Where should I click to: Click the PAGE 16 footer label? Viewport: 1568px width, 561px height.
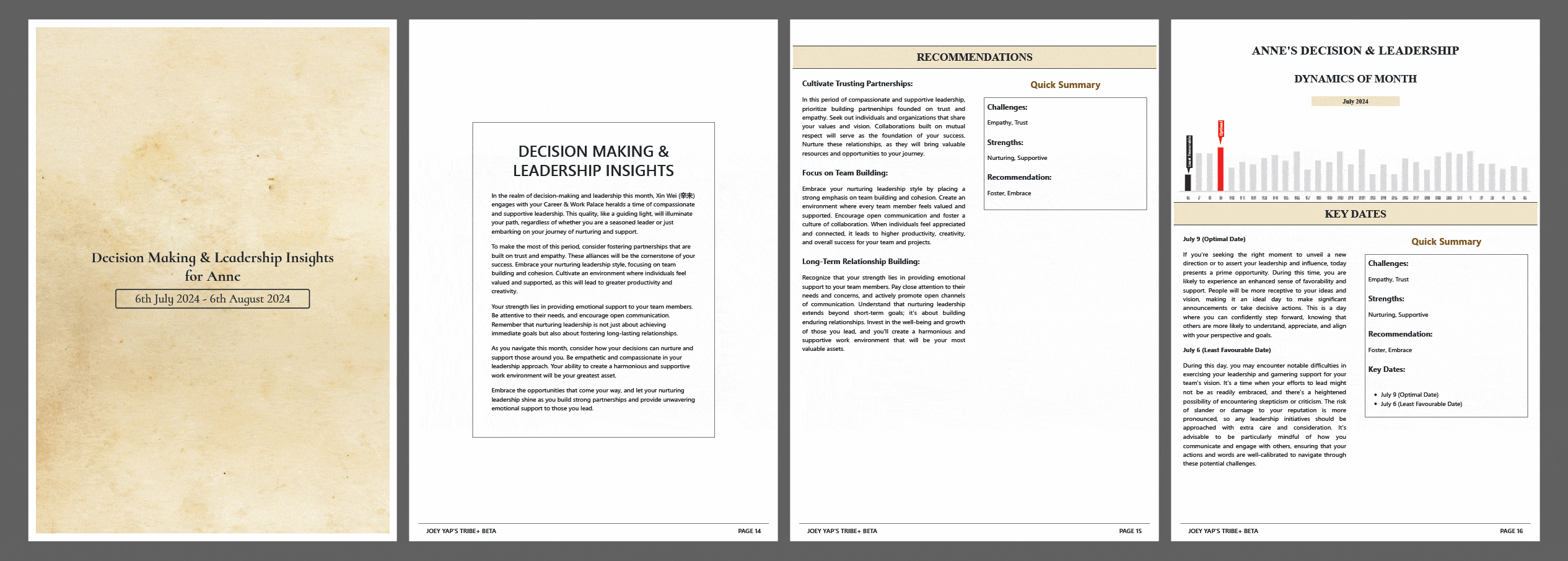(x=1511, y=531)
